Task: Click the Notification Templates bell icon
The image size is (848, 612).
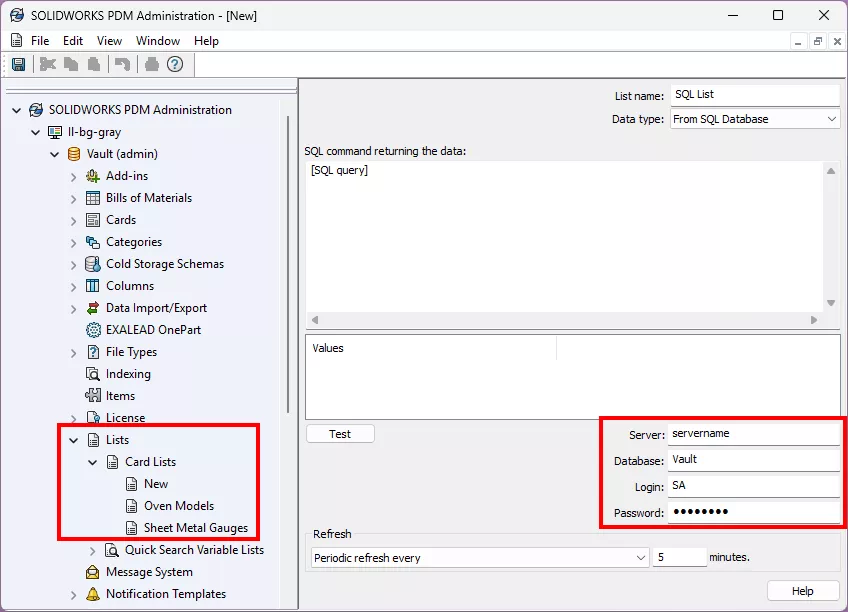Action: 93,594
